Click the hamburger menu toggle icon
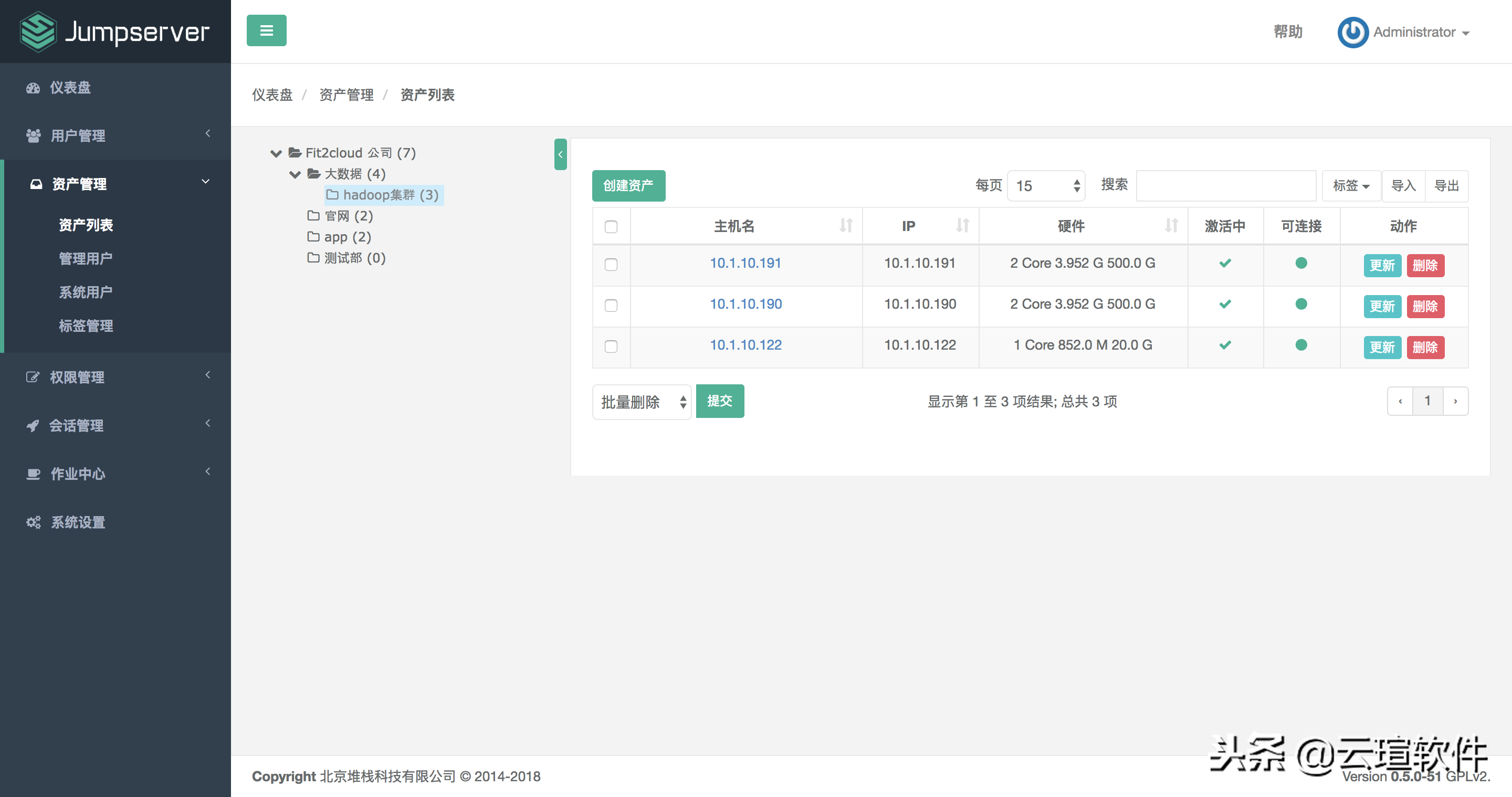The width and height of the screenshot is (1512, 797). tap(266, 30)
